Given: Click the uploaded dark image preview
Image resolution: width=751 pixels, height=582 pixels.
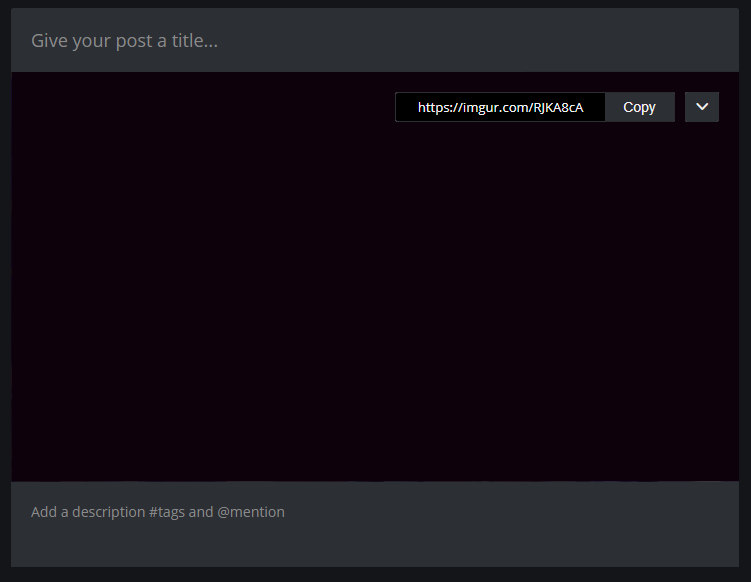Looking at the screenshot, I should tap(375, 300).
